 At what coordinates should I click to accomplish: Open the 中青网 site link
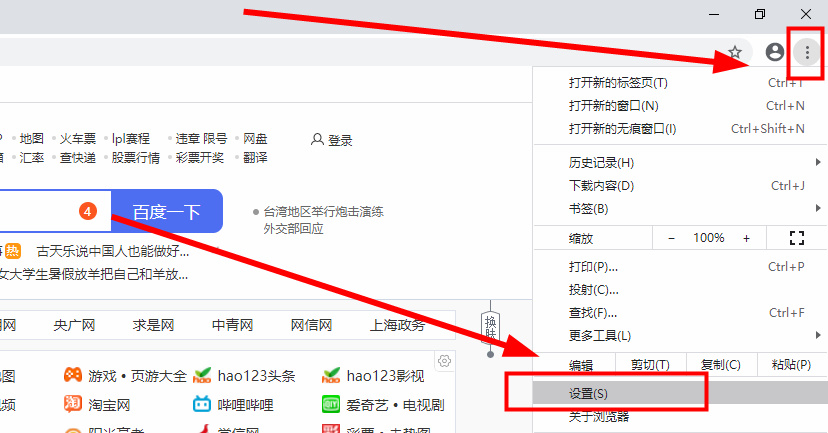pyautogui.click(x=232, y=325)
